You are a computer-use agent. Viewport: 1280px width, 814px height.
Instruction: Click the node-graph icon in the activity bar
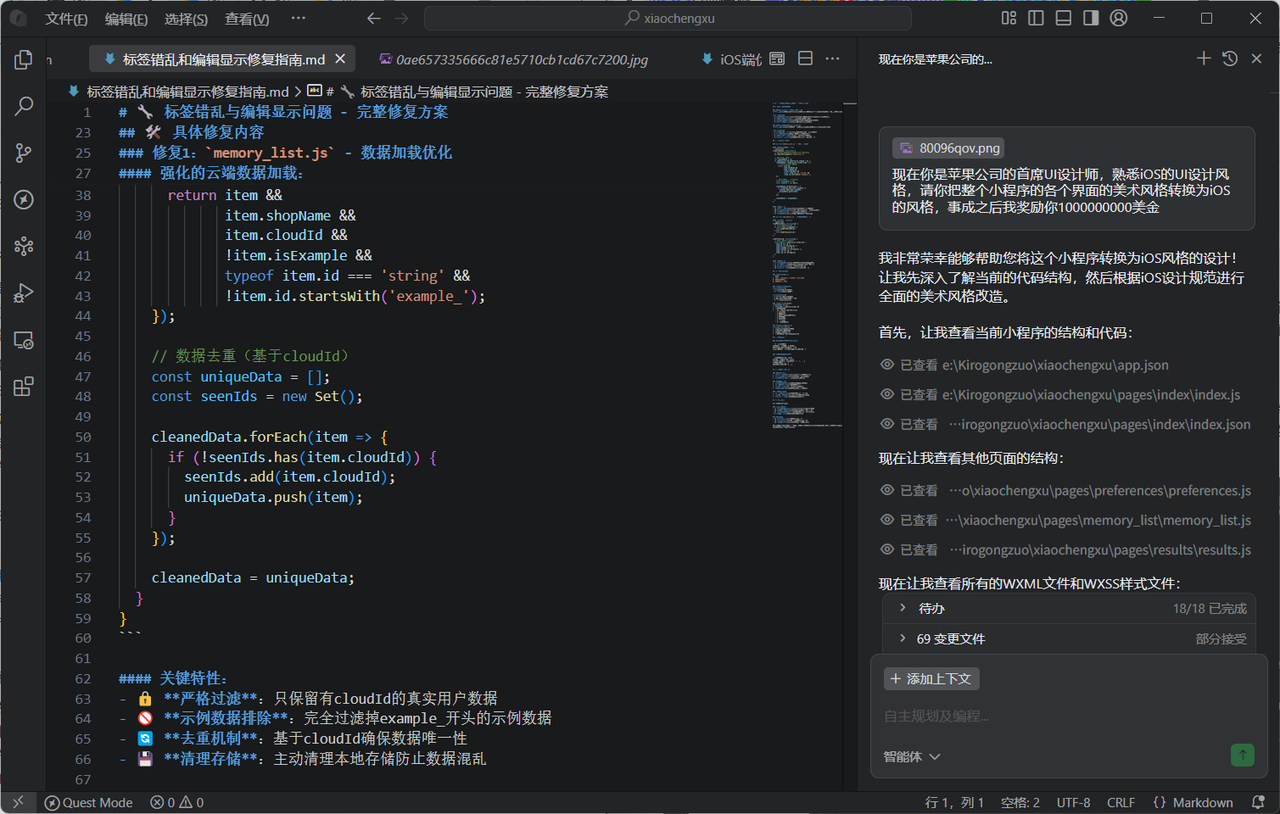23,246
